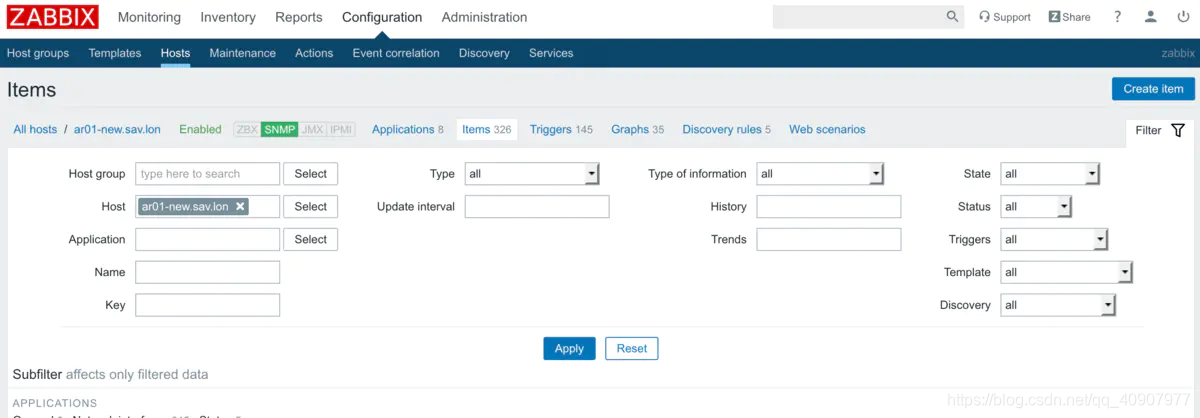
Task: Click the Enabled status link
Action: (x=200, y=129)
